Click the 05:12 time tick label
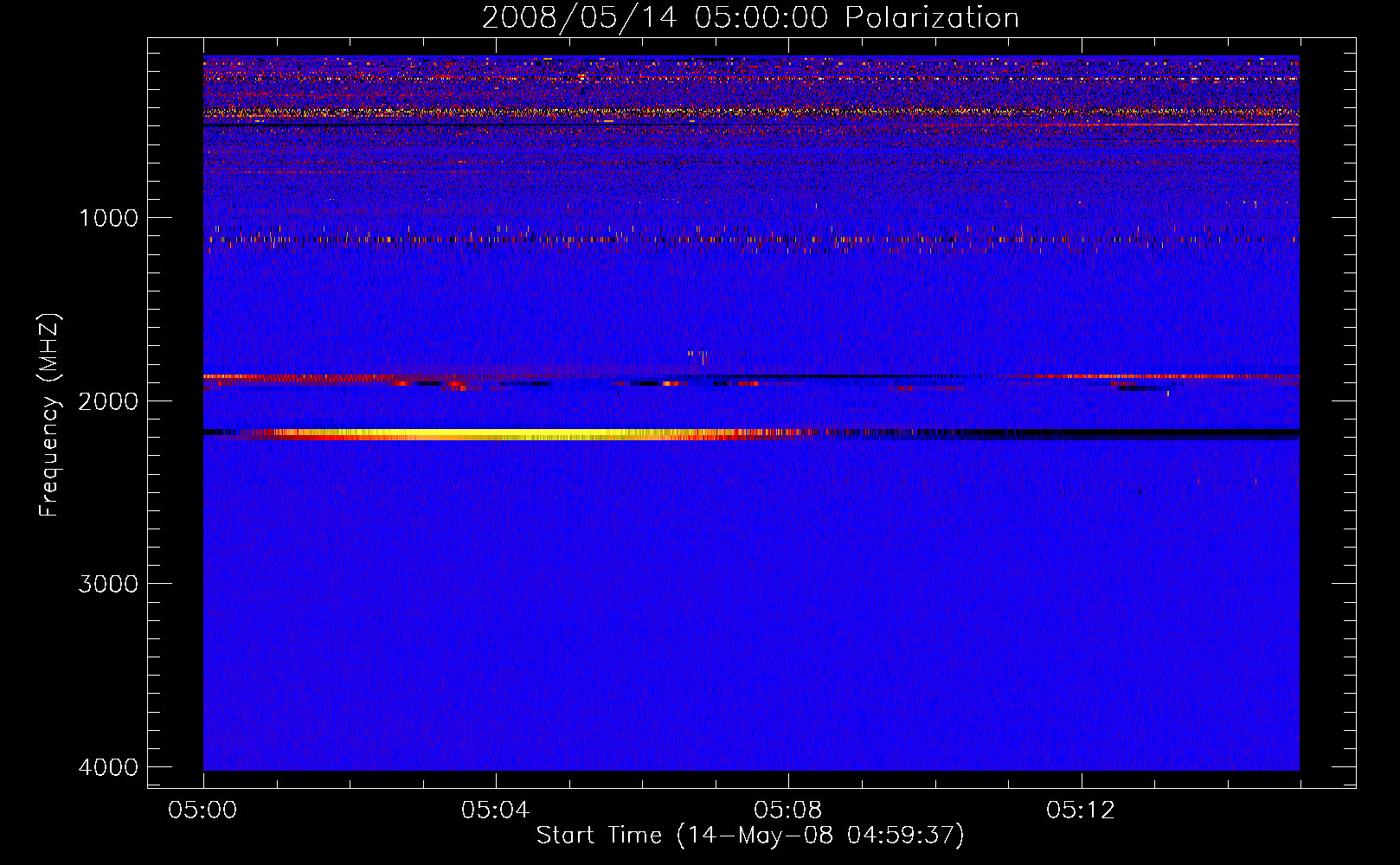Screen dimensions: 1400x865 [x=1080, y=811]
